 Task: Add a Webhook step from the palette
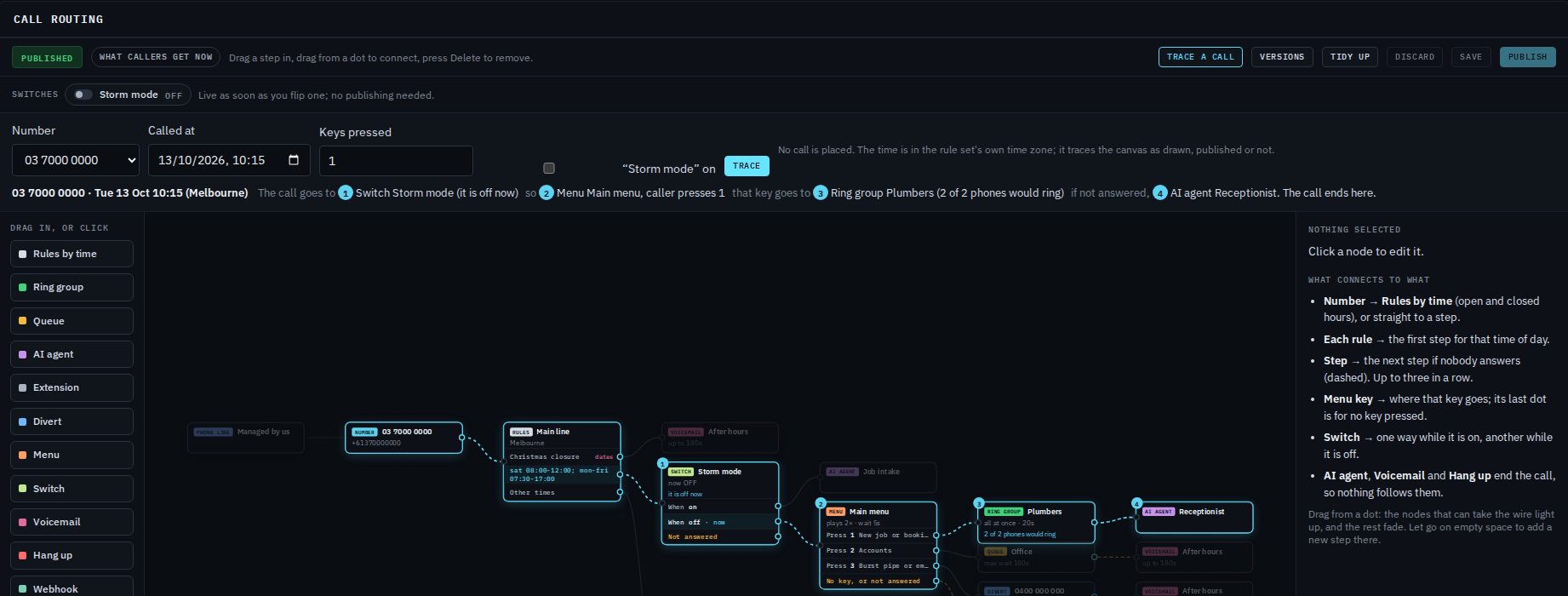tap(72, 587)
